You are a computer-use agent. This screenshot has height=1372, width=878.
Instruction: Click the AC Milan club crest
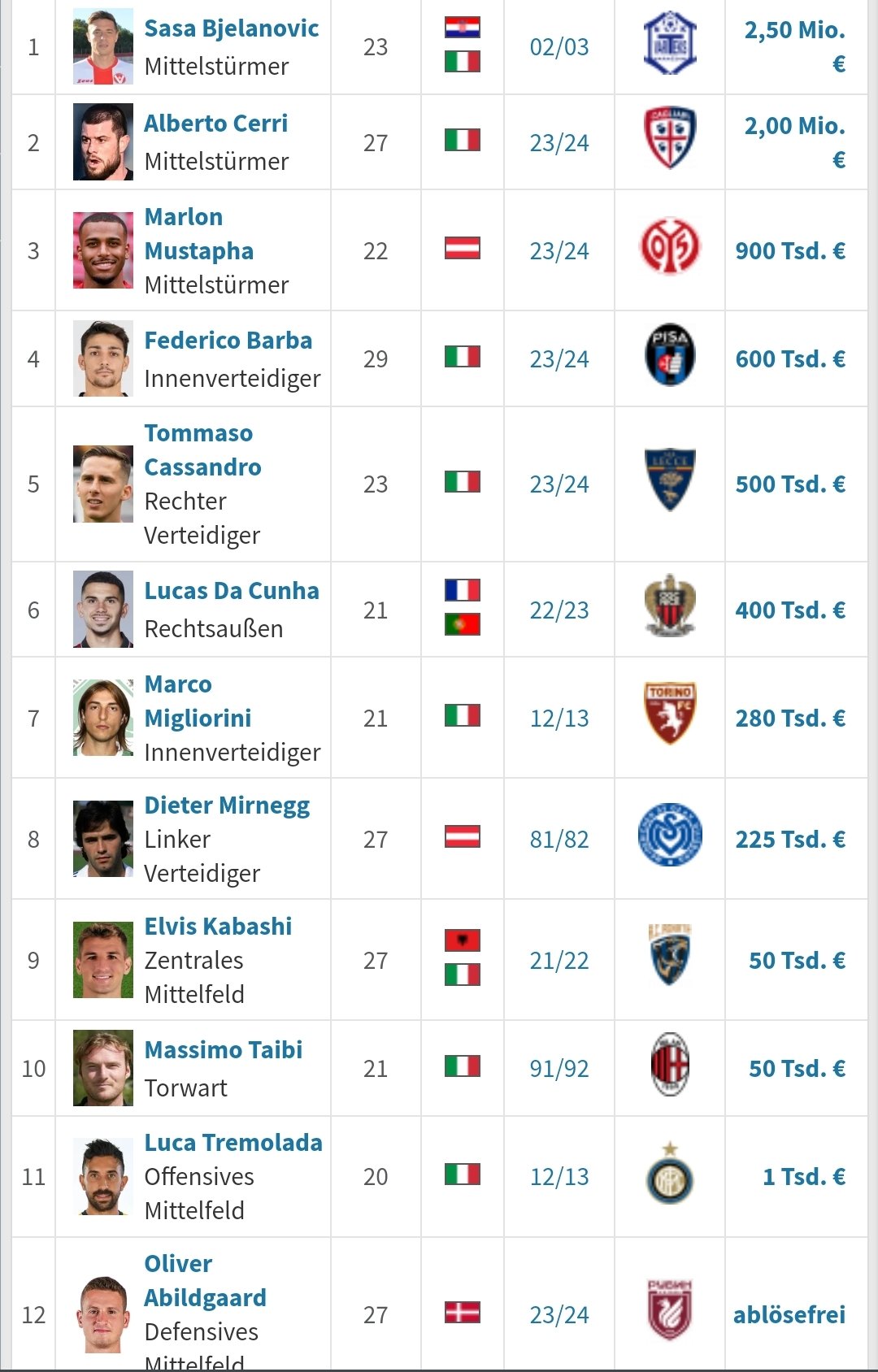[670, 1064]
